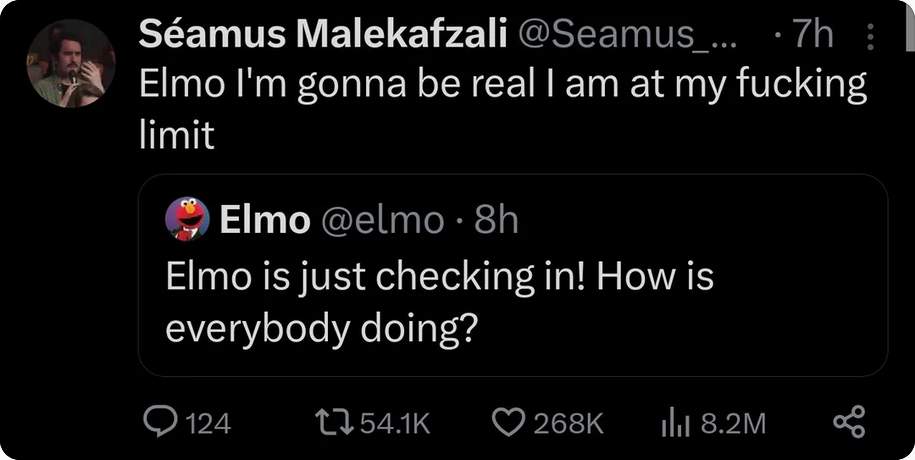This screenshot has height=460, width=915.
Task: Open view analytics bar chart icon
Action: 675,423
